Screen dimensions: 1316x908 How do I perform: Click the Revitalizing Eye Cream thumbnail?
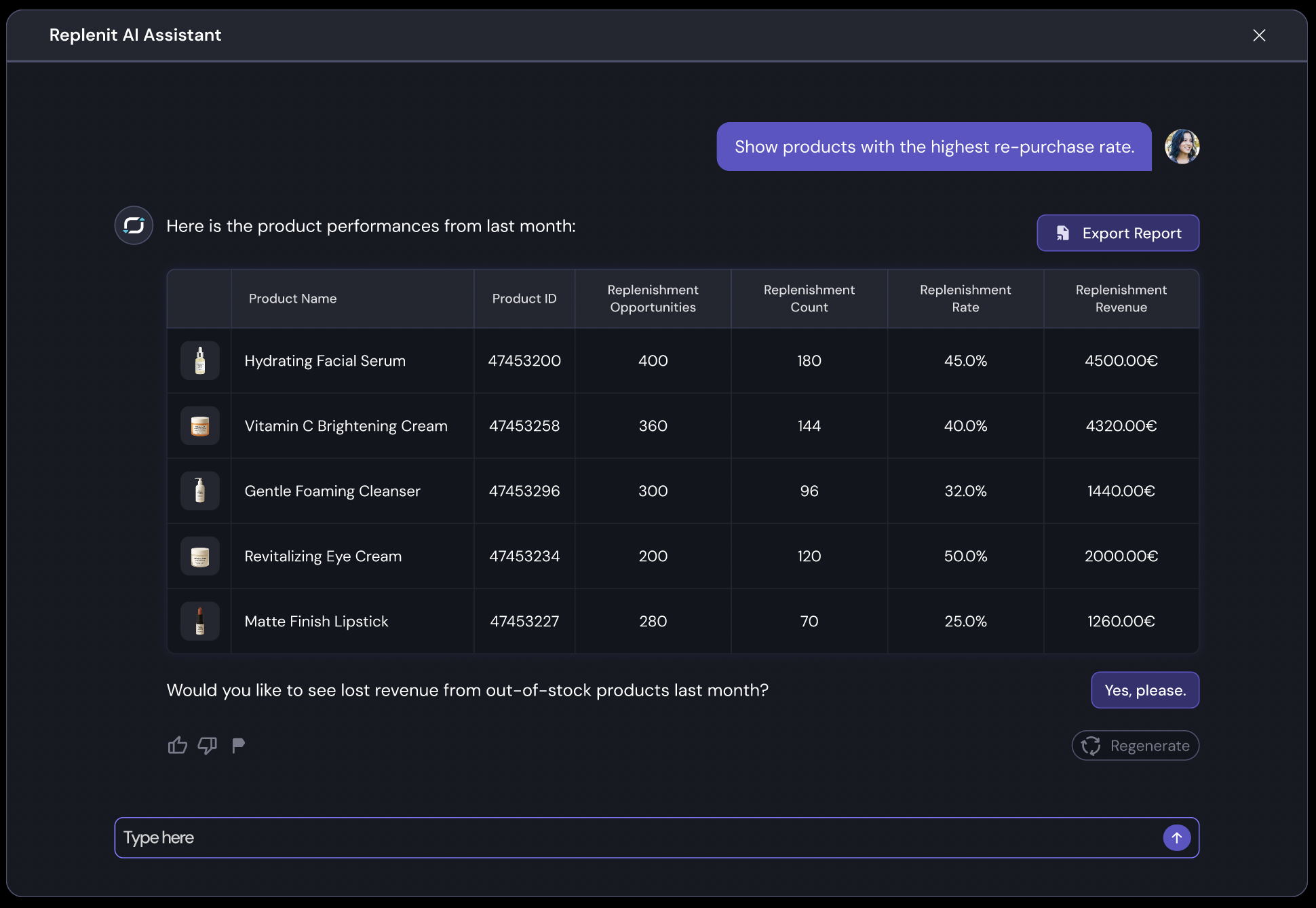[199, 556]
